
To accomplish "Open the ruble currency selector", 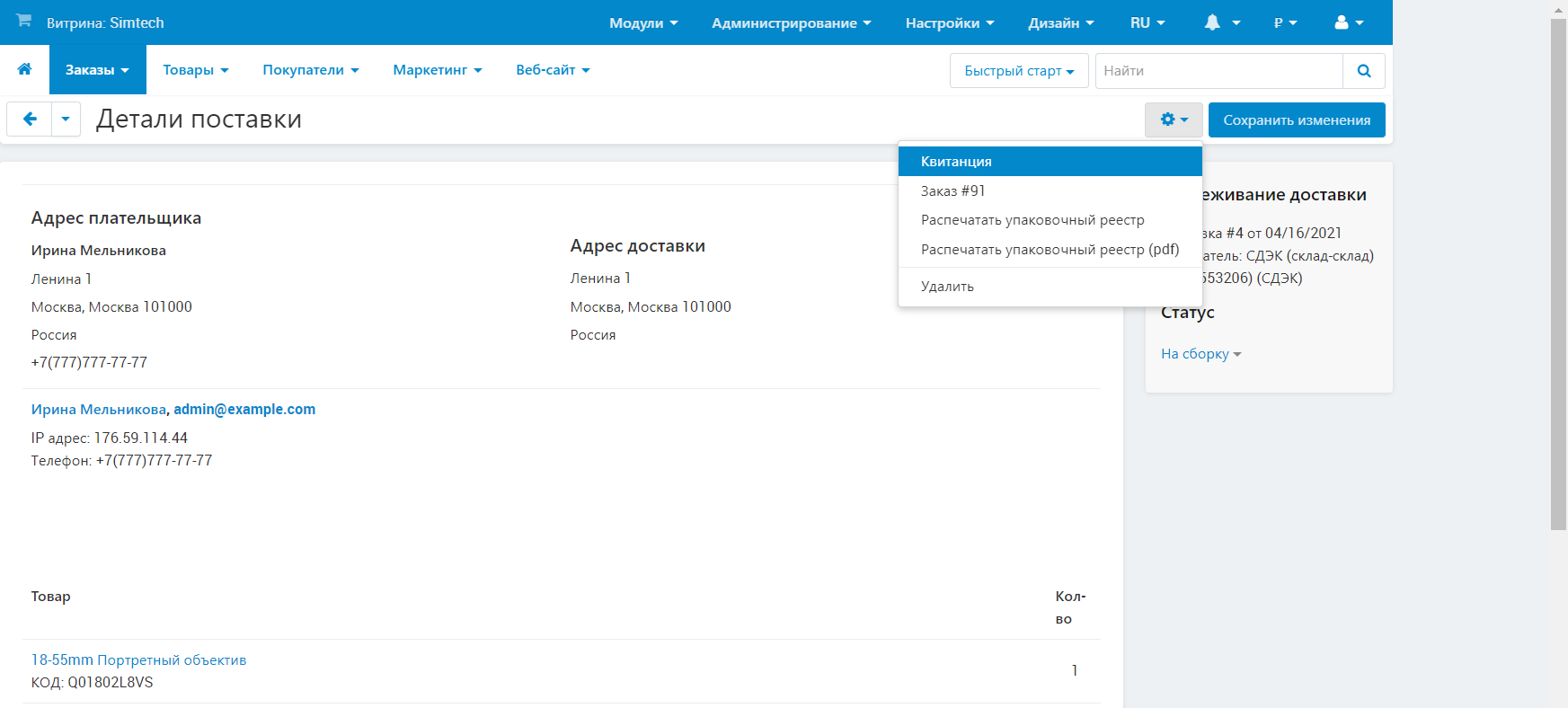I will [1285, 22].
